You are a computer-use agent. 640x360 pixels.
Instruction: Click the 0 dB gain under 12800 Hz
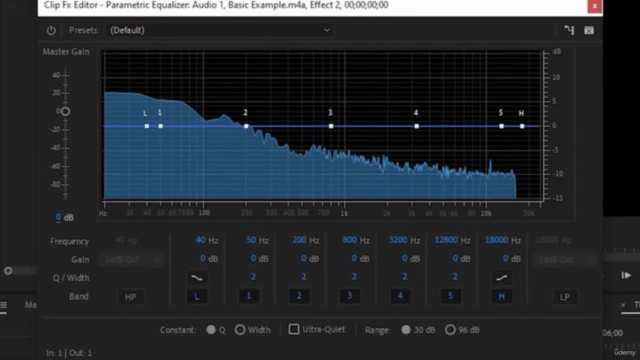point(455,258)
